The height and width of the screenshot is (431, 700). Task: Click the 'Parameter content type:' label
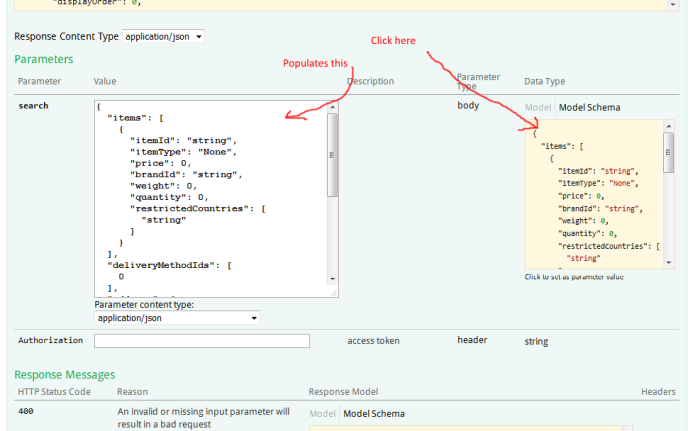pos(144,305)
